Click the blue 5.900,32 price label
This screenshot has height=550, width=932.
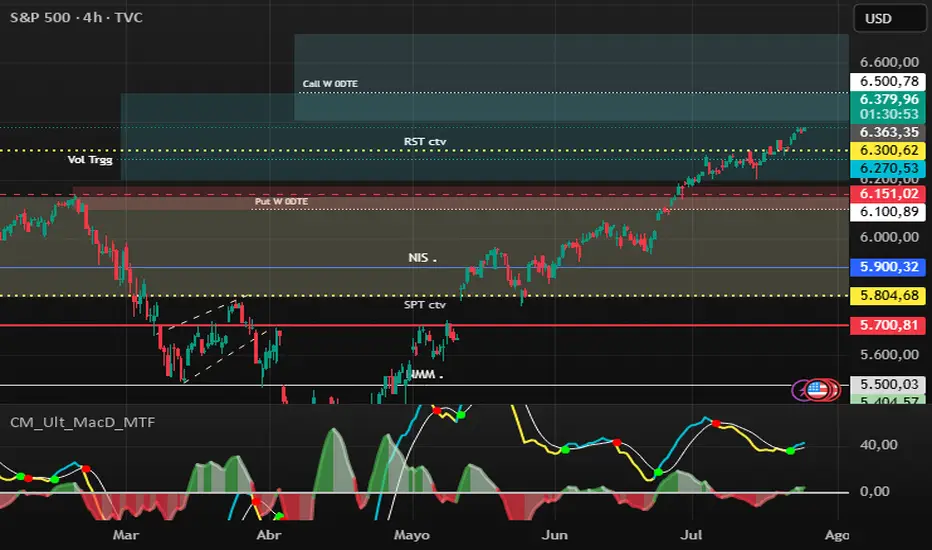tap(889, 267)
